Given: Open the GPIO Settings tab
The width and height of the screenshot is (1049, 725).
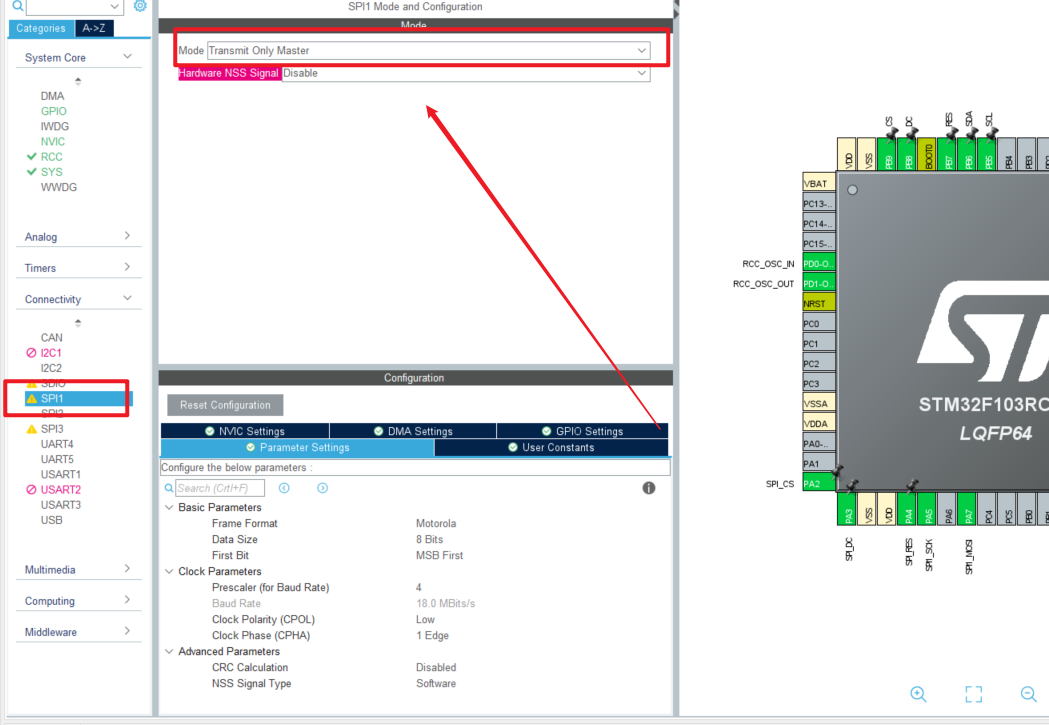Looking at the screenshot, I should (x=582, y=431).
